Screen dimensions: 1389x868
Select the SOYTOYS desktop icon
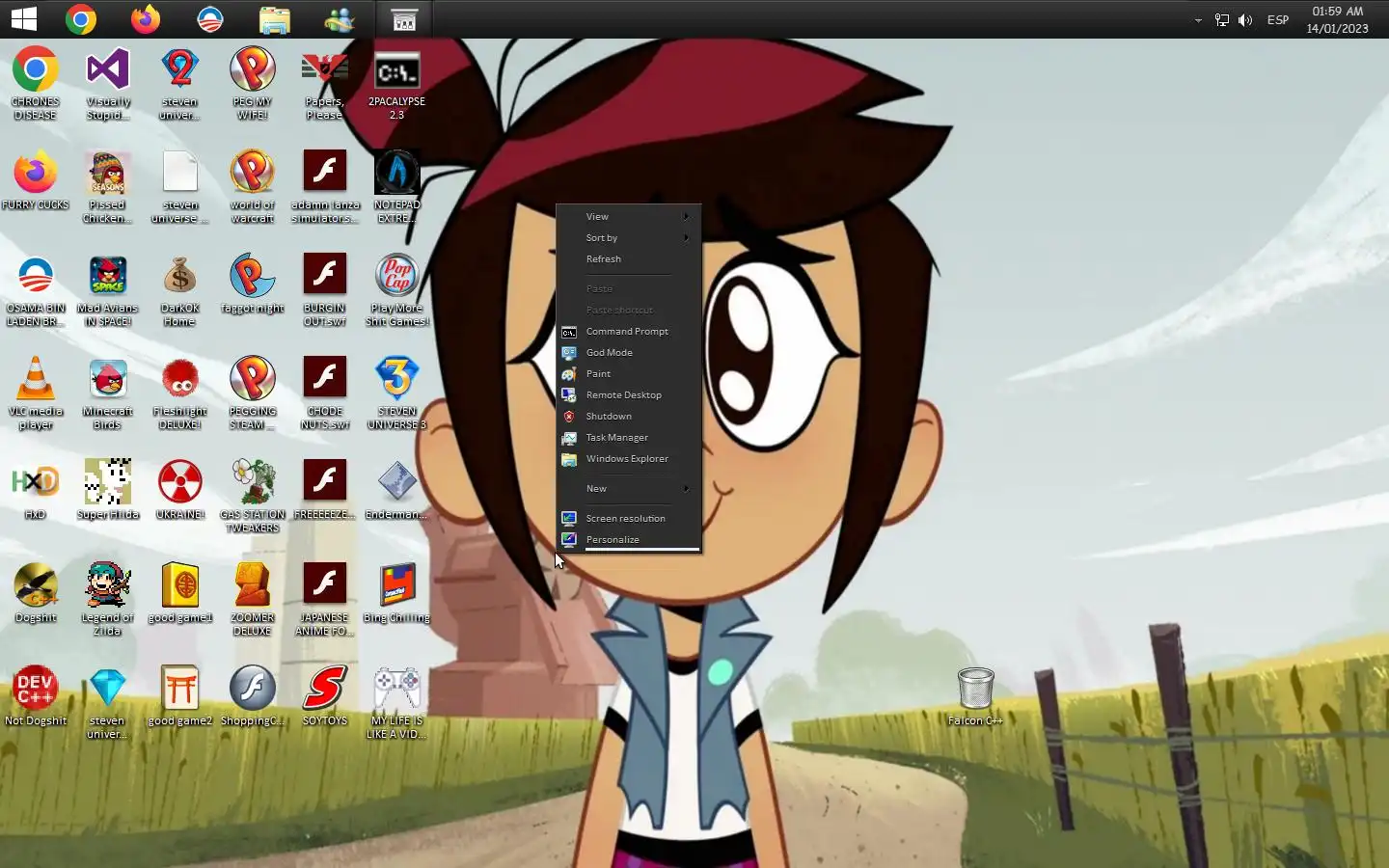[325, 696]
